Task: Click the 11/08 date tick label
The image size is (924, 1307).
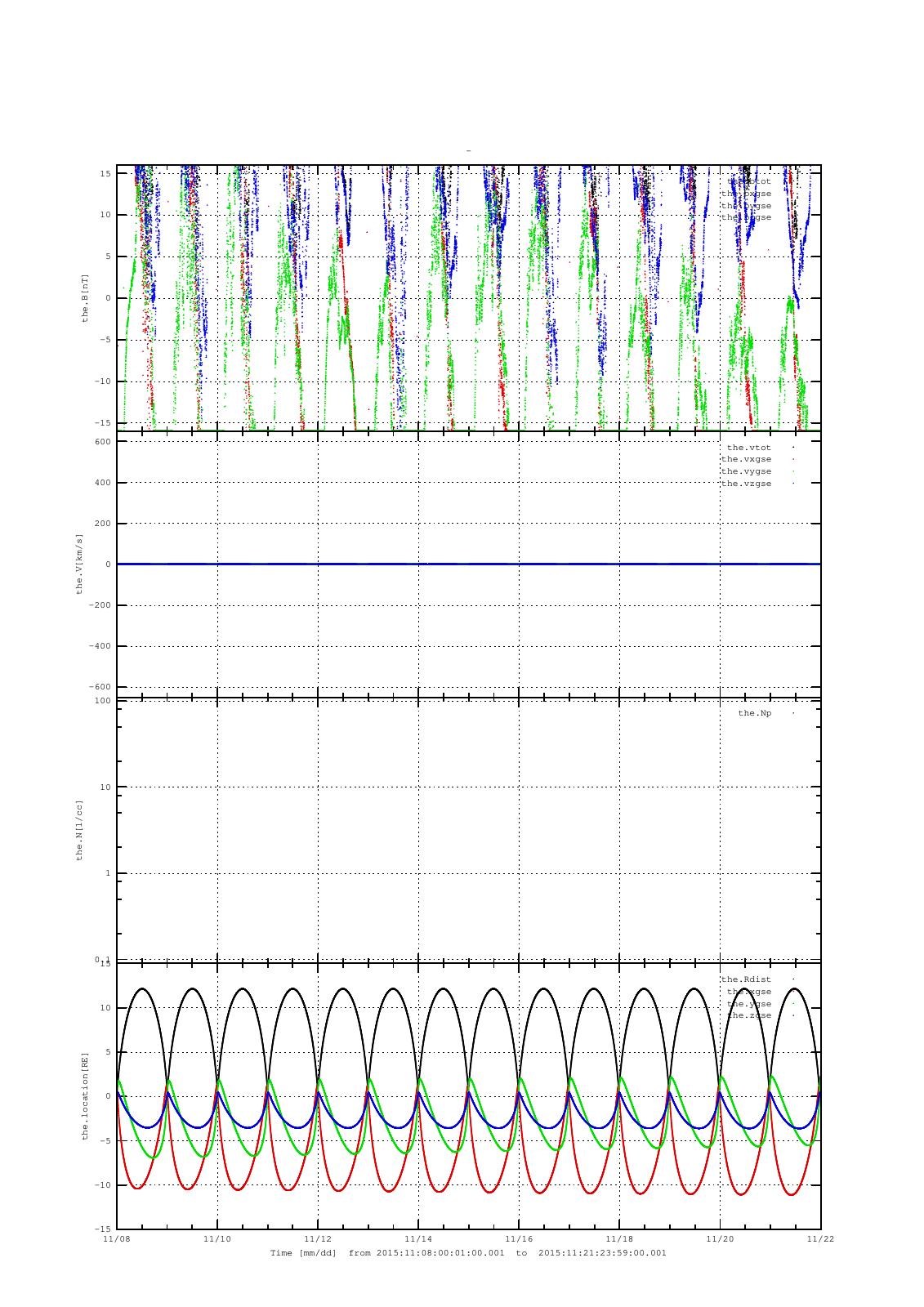Action: (117, 1238)
